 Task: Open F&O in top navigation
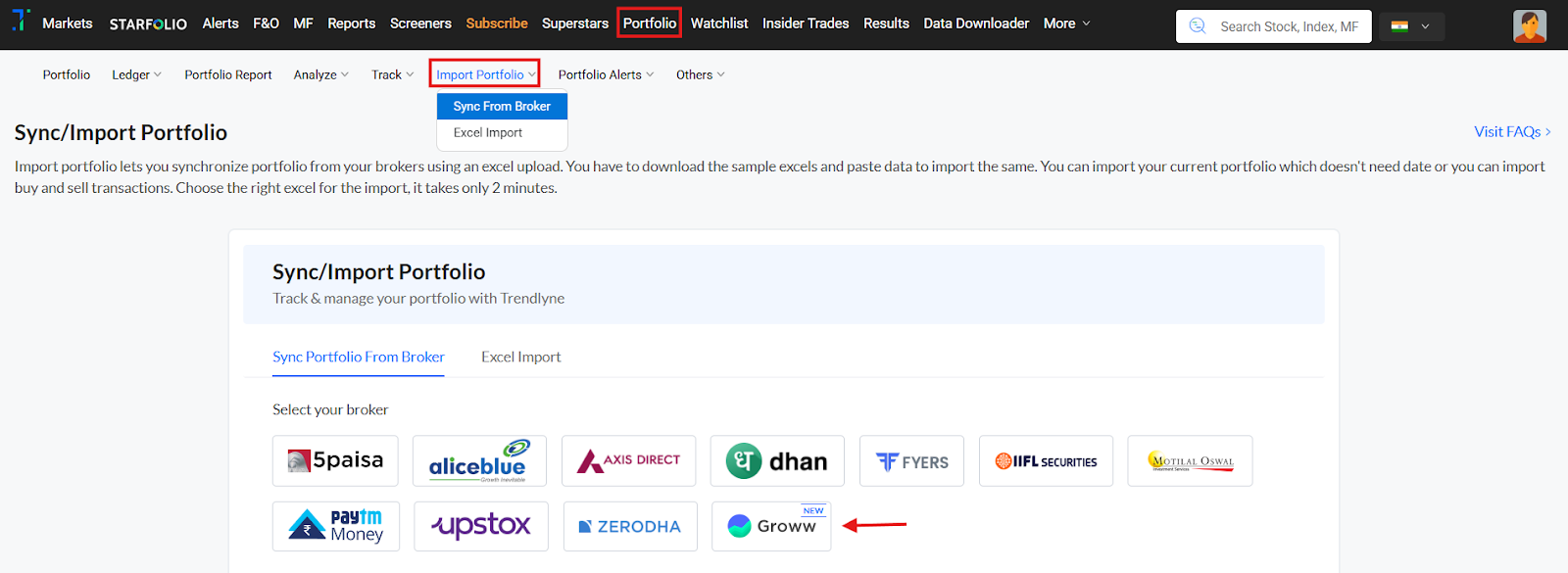coord(266,24)
